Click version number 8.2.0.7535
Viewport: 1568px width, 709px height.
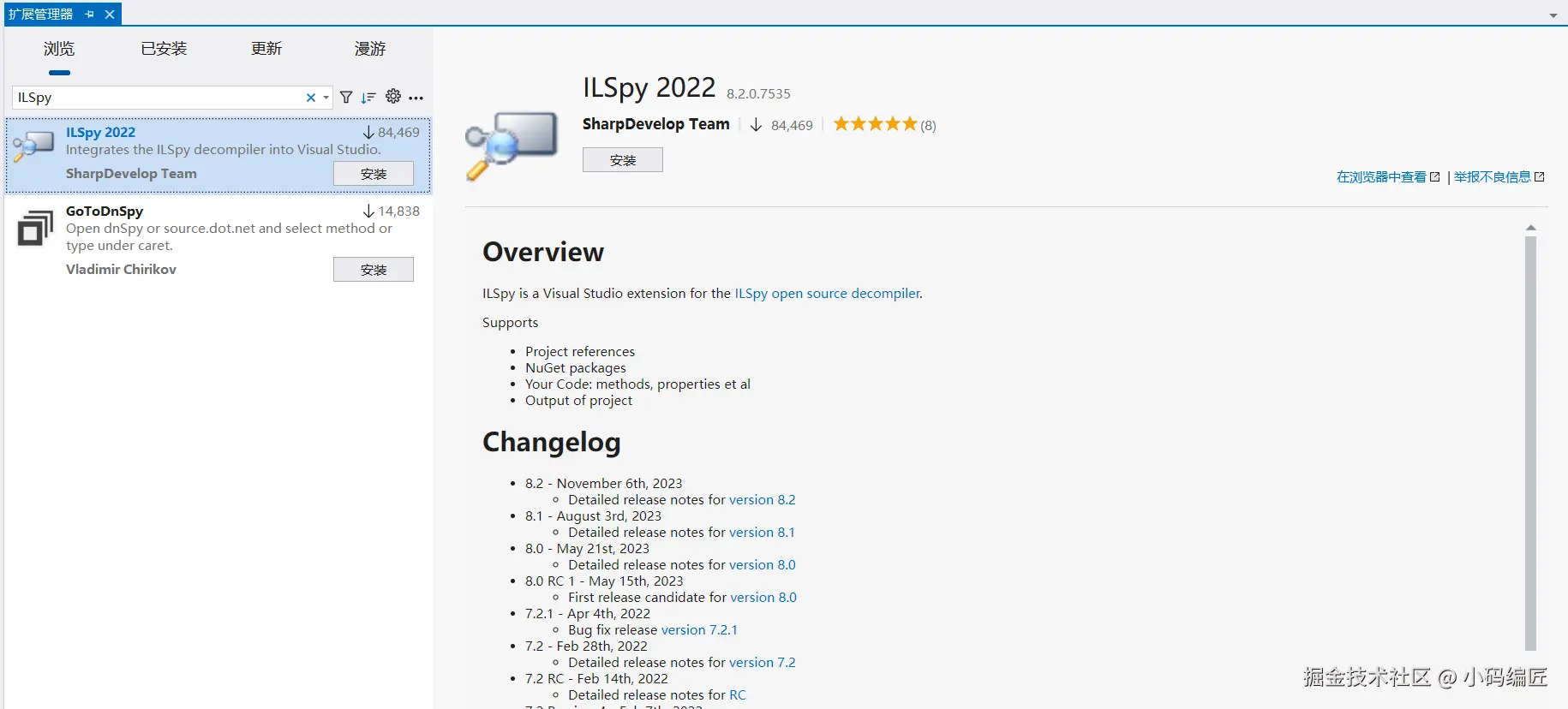coord(758,94)
